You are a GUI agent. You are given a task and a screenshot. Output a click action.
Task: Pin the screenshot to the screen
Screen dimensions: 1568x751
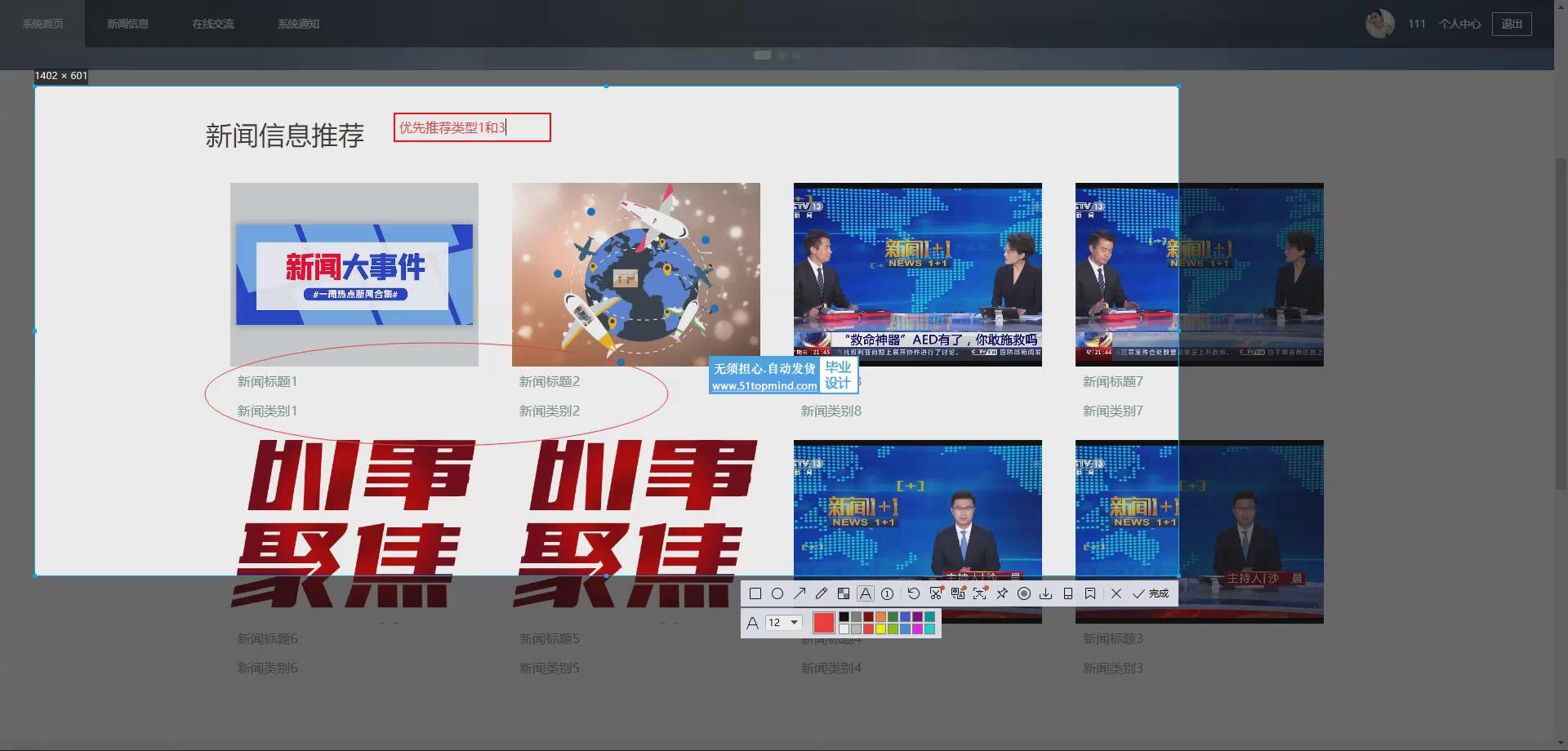pyautogui.click(x=1002, y=593)
